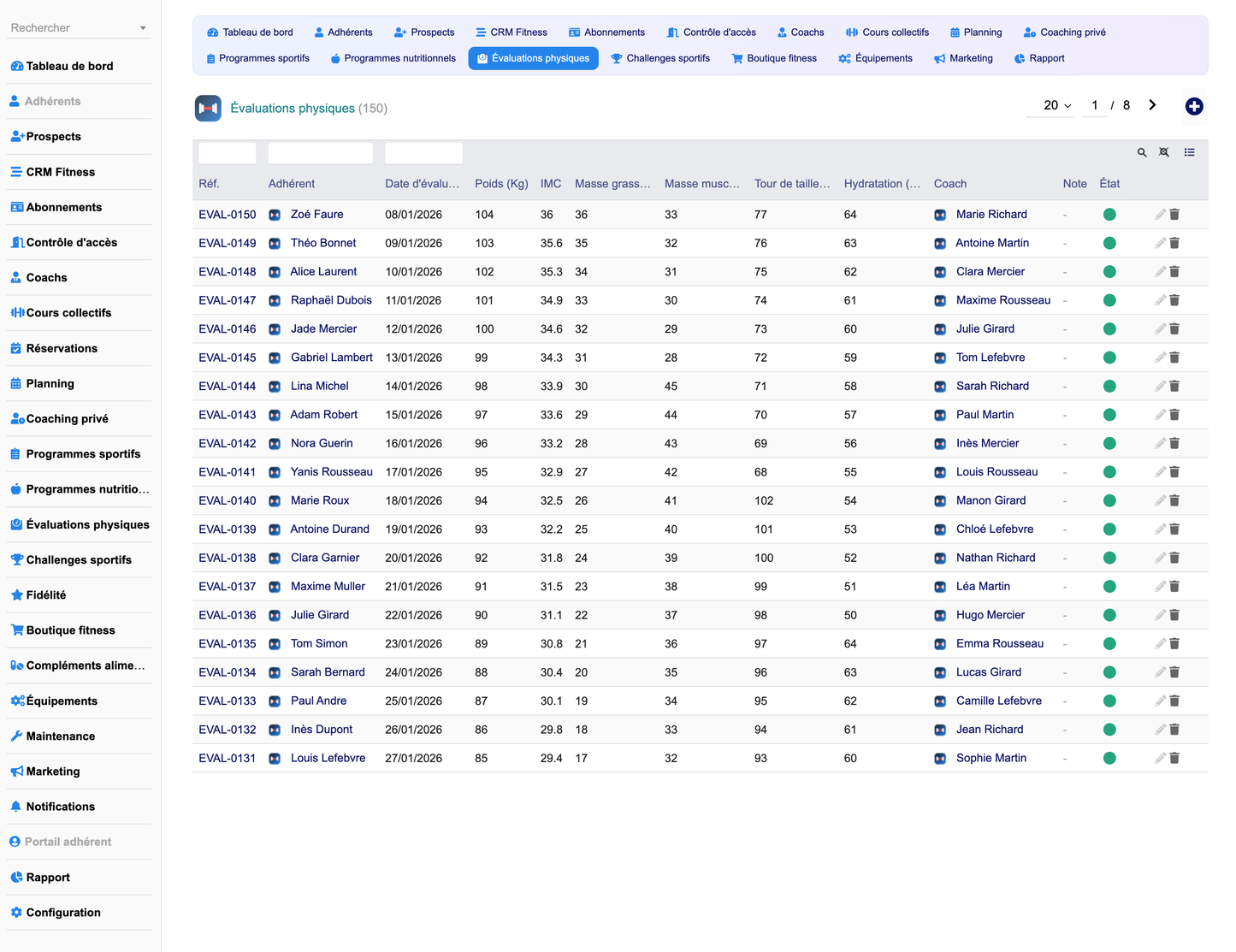Click edit pencil icon for EVAL-0150
This screenshot has width=1236, height=952.
(1160, 215)
